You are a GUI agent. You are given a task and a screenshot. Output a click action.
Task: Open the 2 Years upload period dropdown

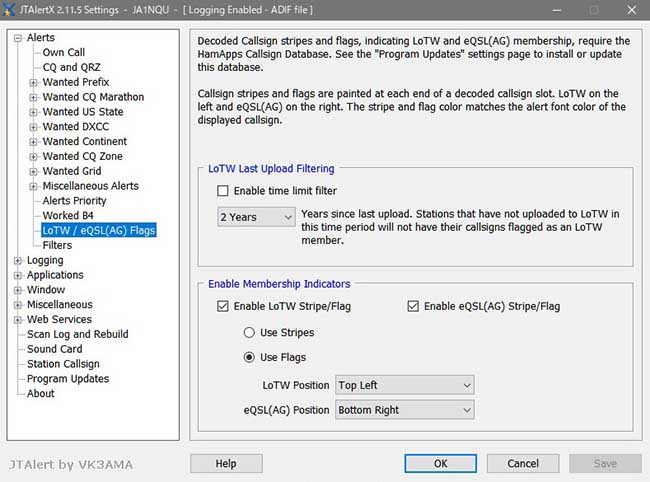click(x=257, y=217)
